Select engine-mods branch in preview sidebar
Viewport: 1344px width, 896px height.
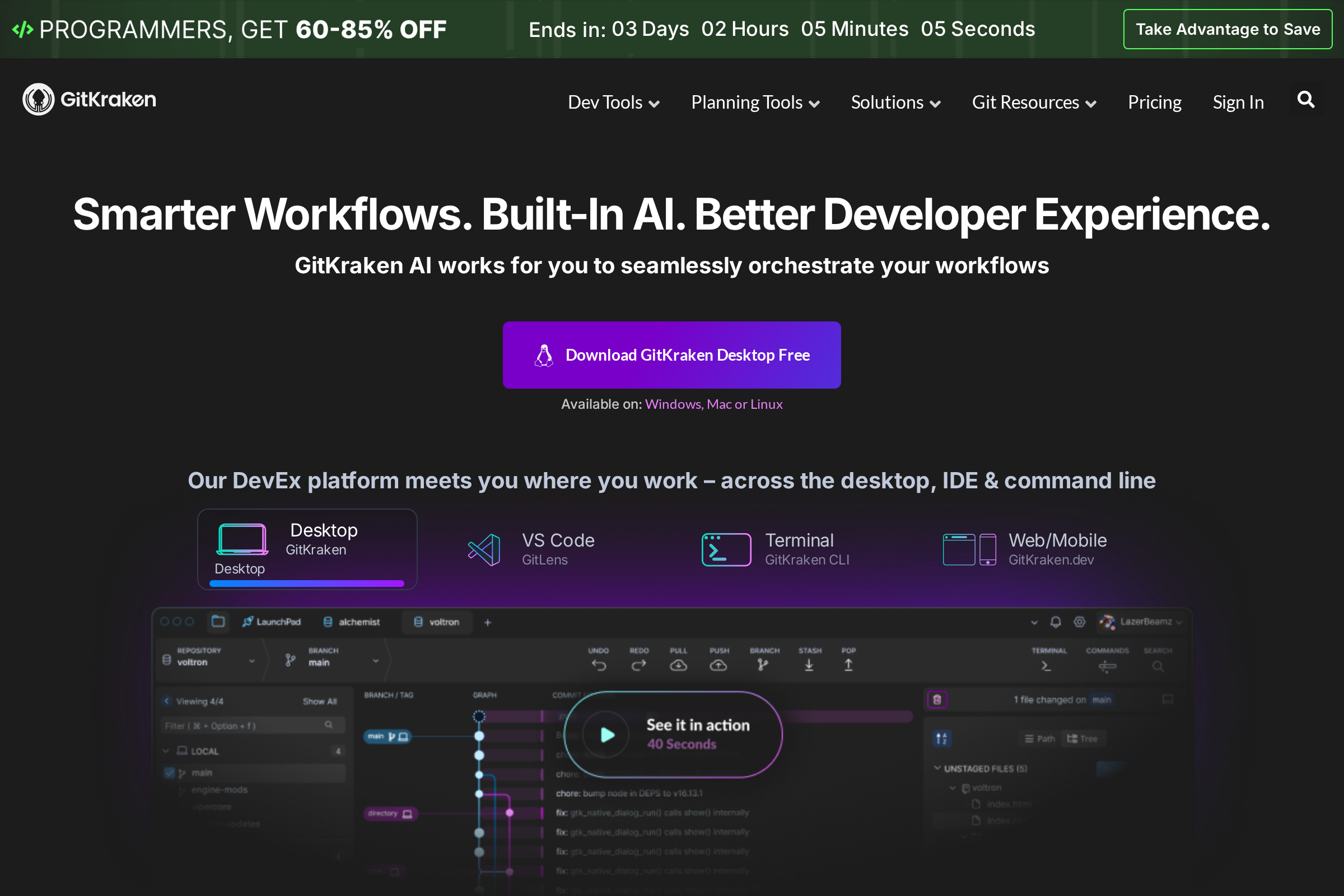220,790
